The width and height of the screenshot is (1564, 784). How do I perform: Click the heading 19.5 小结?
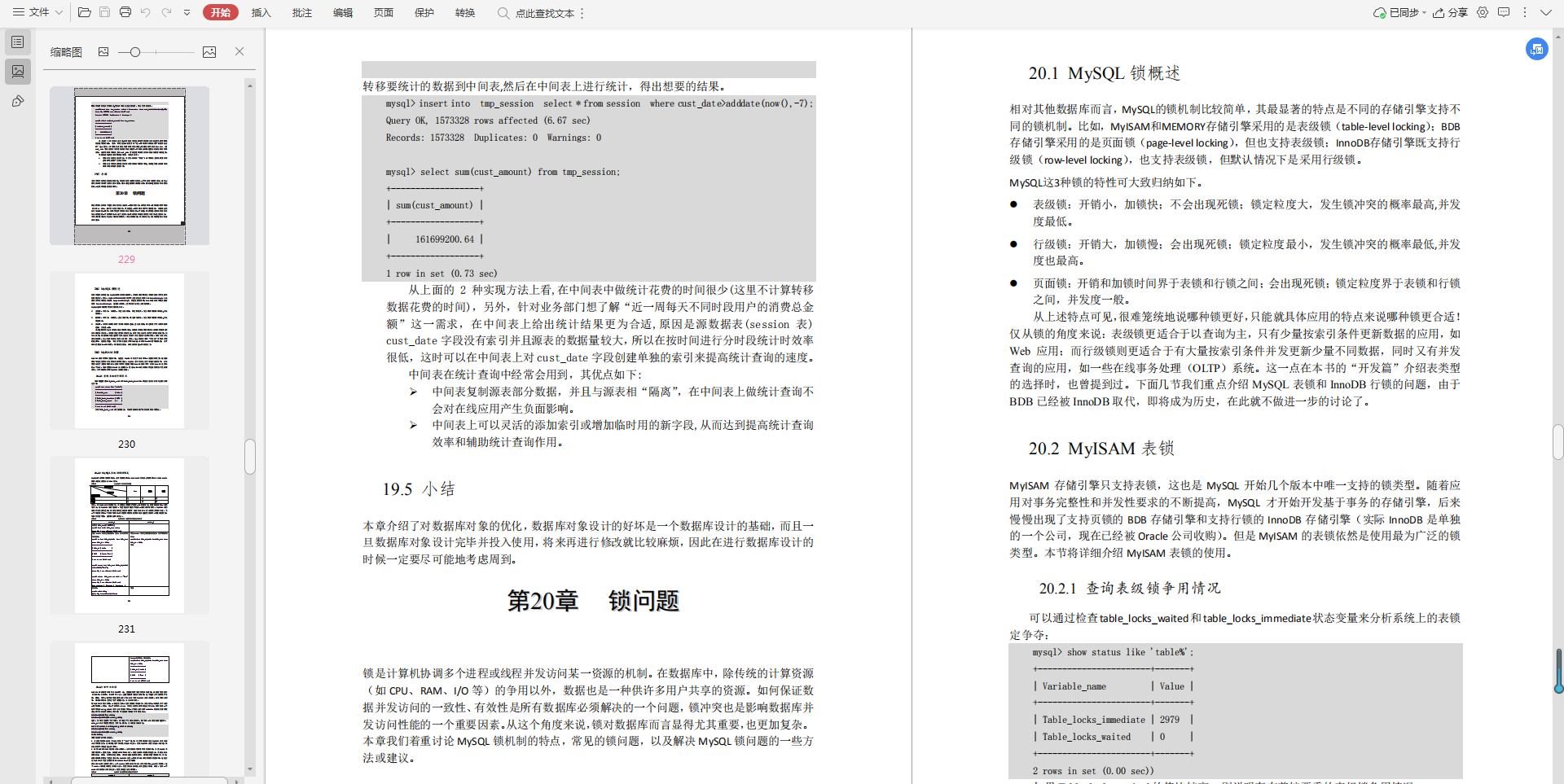coord(419,489)
